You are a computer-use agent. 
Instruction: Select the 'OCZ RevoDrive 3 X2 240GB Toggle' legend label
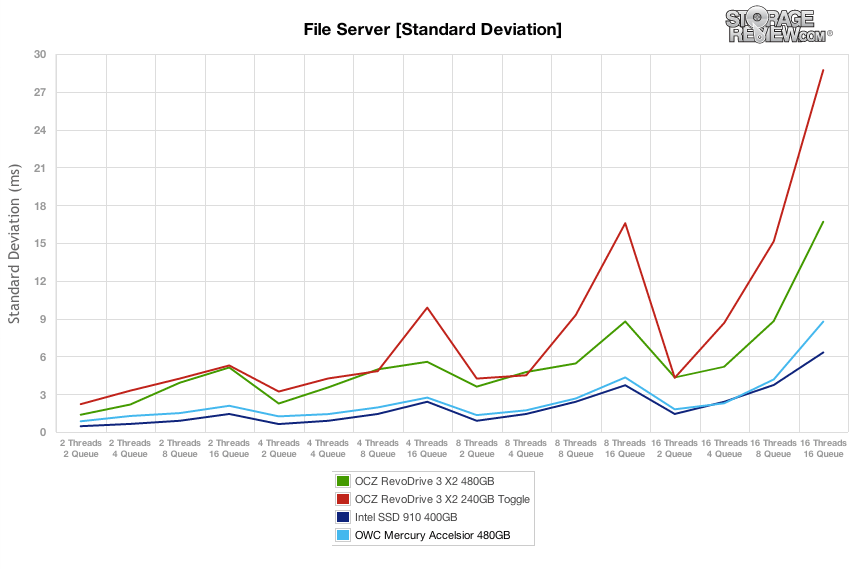pyautogui.click(x=442, y=499)
